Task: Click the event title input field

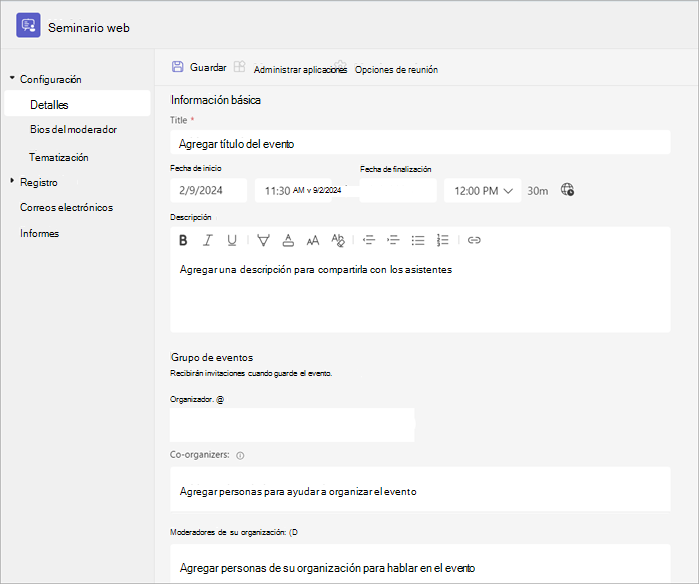Action: [x=420, y=143]
